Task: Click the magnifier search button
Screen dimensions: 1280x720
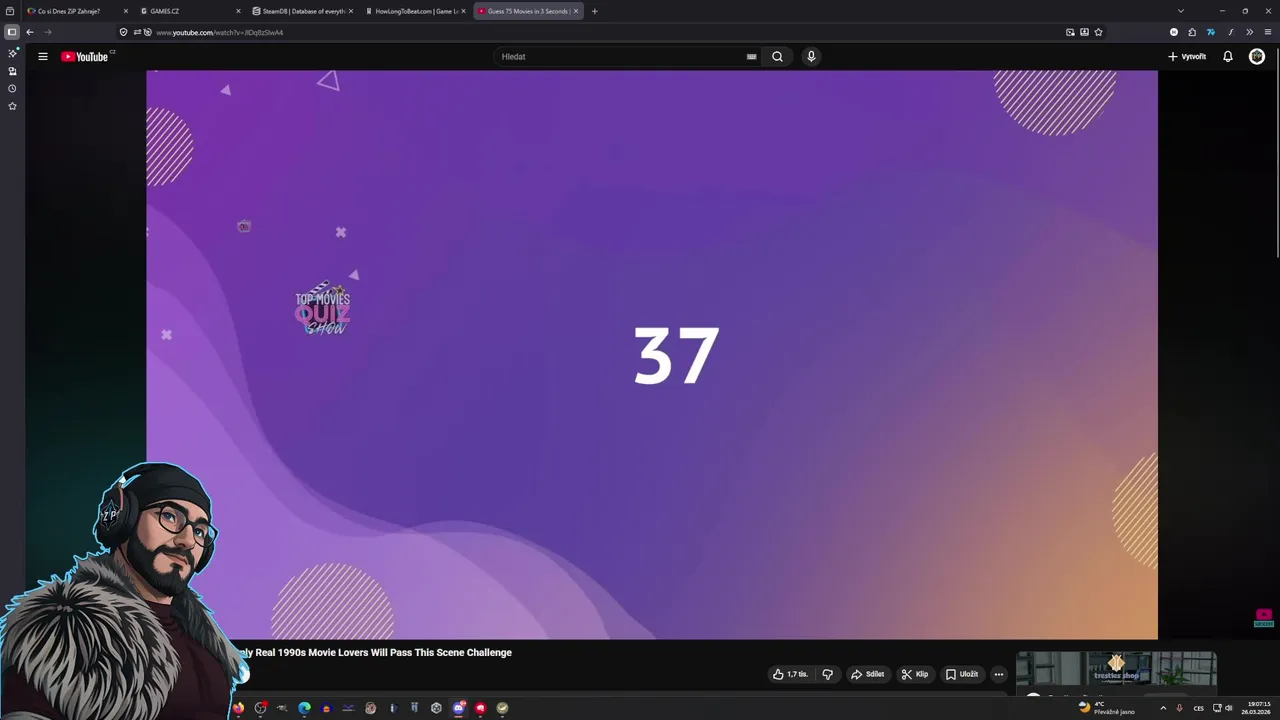Action: click(x=777, y=57)
